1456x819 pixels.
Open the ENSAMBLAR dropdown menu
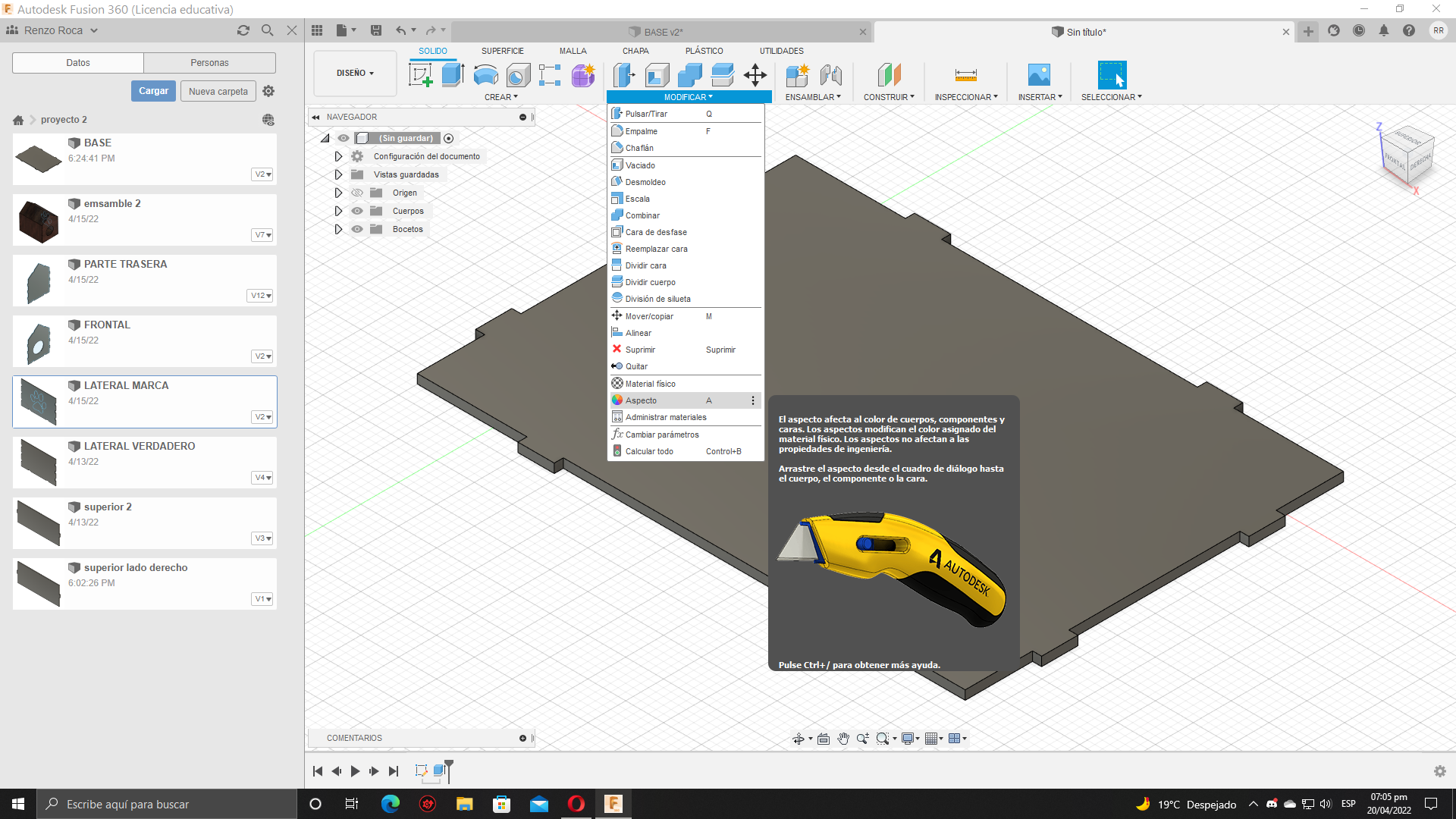point(813,97)
